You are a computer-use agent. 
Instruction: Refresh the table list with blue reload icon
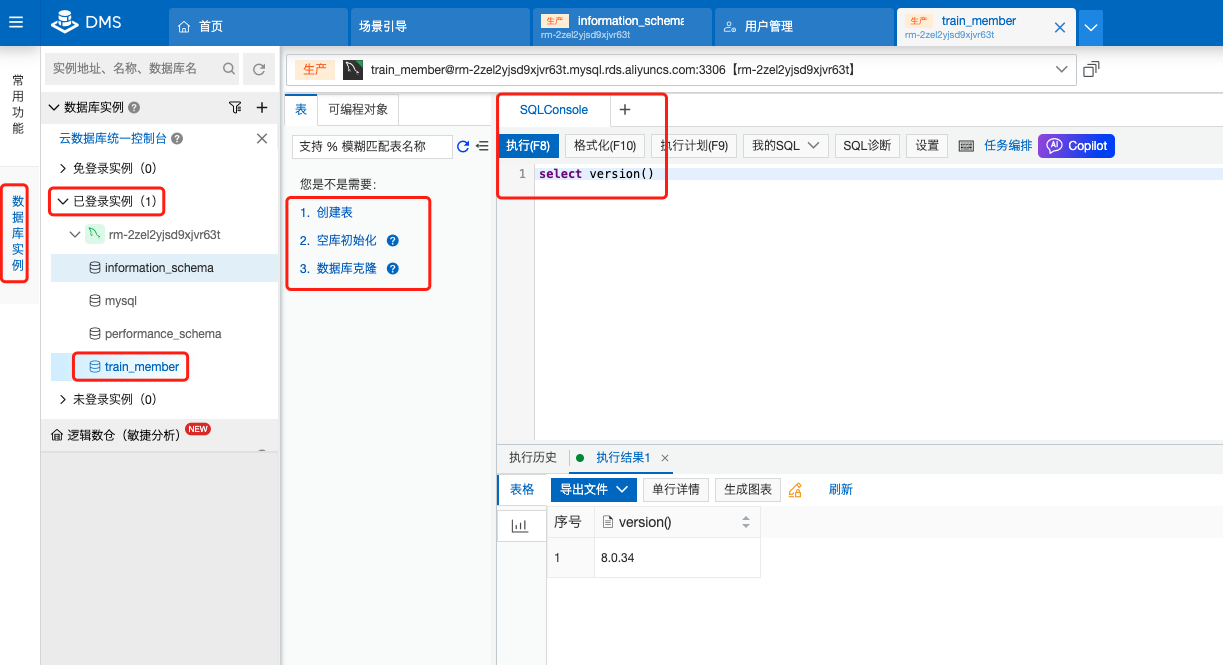tap(463, 146)
